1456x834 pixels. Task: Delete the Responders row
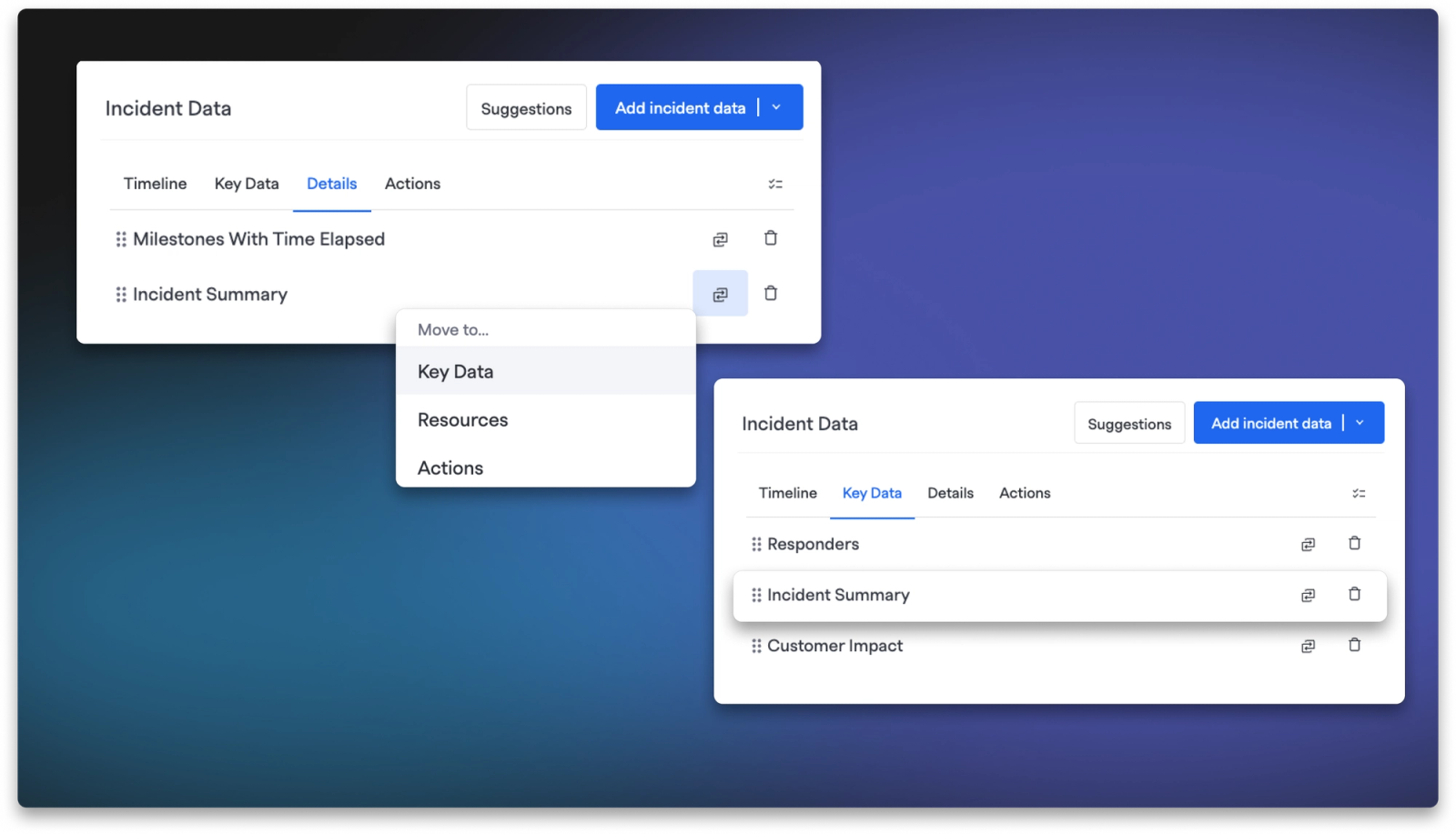pos(1354,543)
